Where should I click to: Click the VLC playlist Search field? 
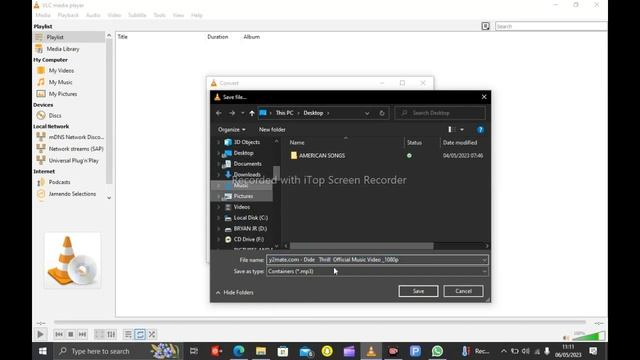(551, 26)
